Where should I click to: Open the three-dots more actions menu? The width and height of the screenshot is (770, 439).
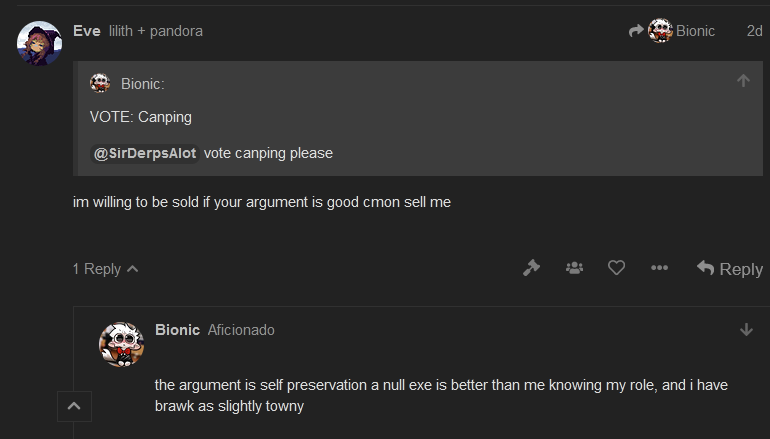[x=659, y=268]
